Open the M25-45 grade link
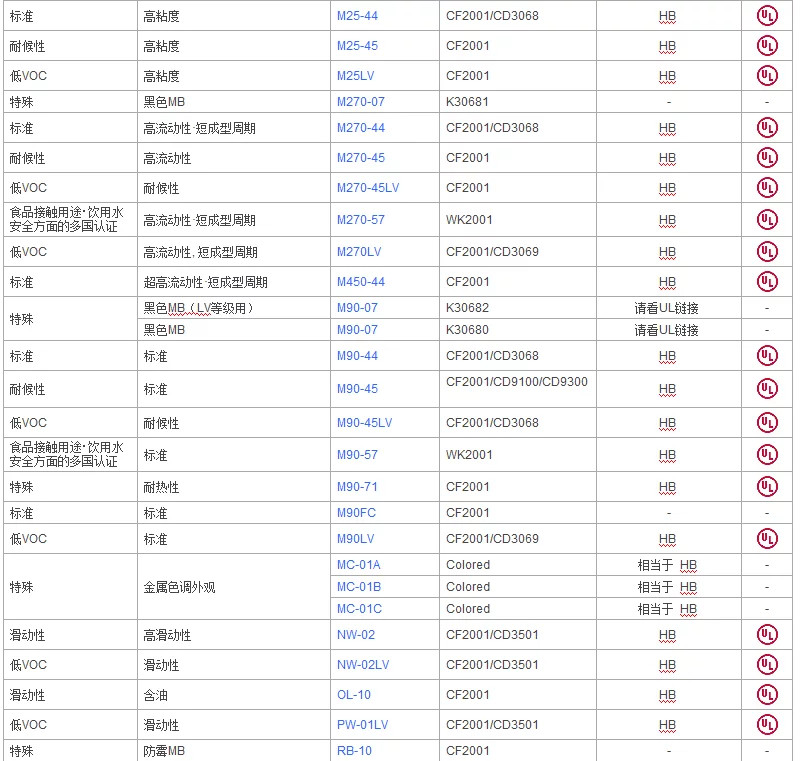 point(357,46)
